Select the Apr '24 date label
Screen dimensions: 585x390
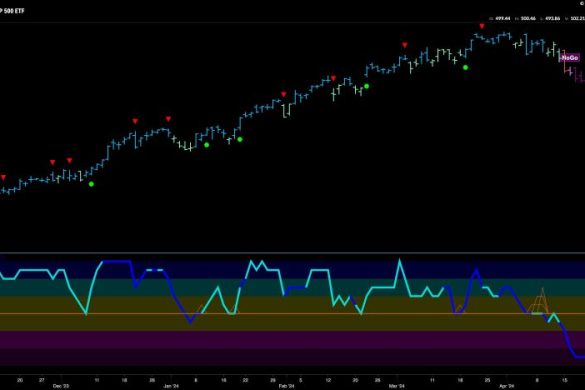(x=507, y=386)
